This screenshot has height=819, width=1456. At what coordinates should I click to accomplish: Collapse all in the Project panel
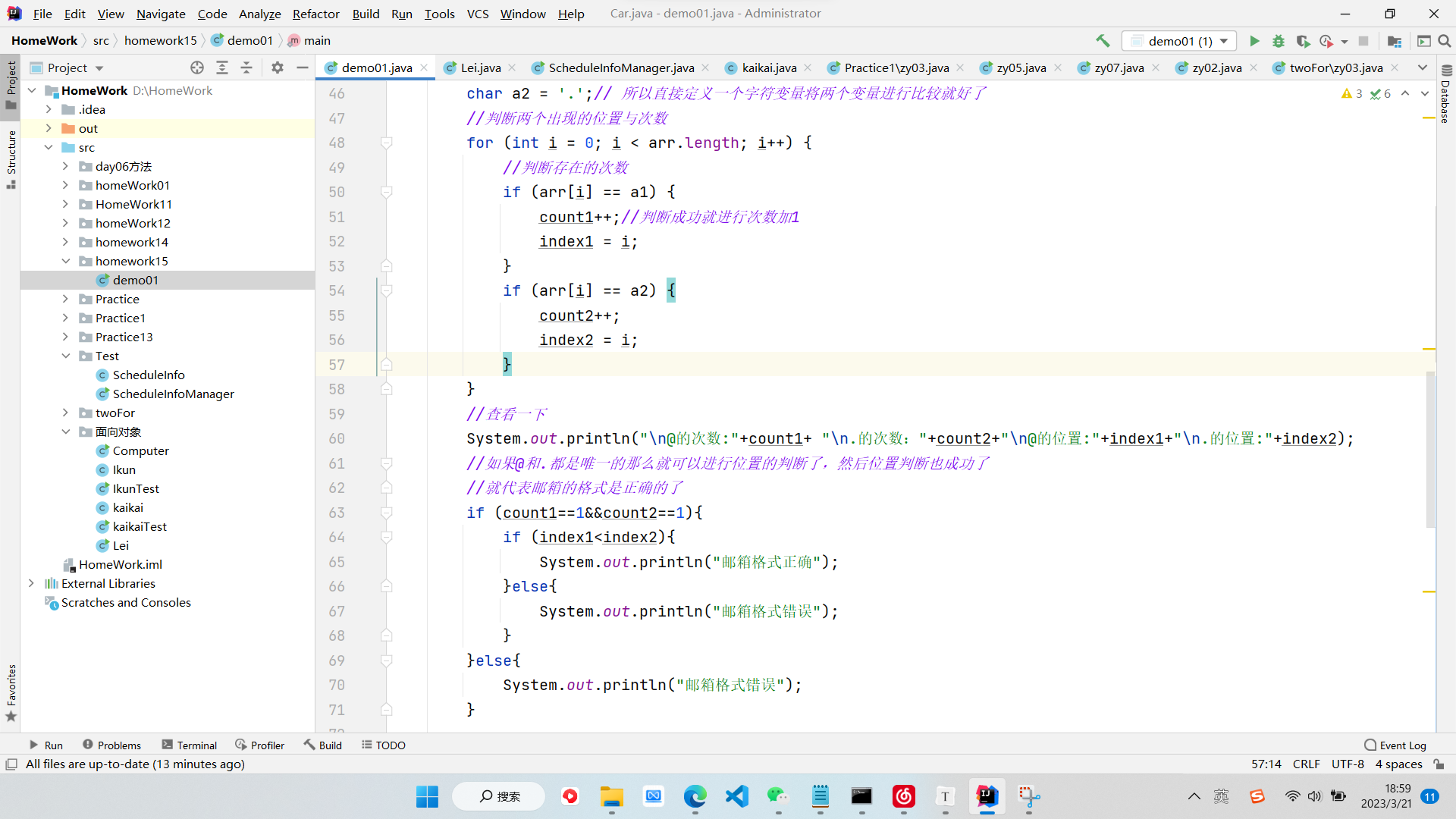(246, 67)
